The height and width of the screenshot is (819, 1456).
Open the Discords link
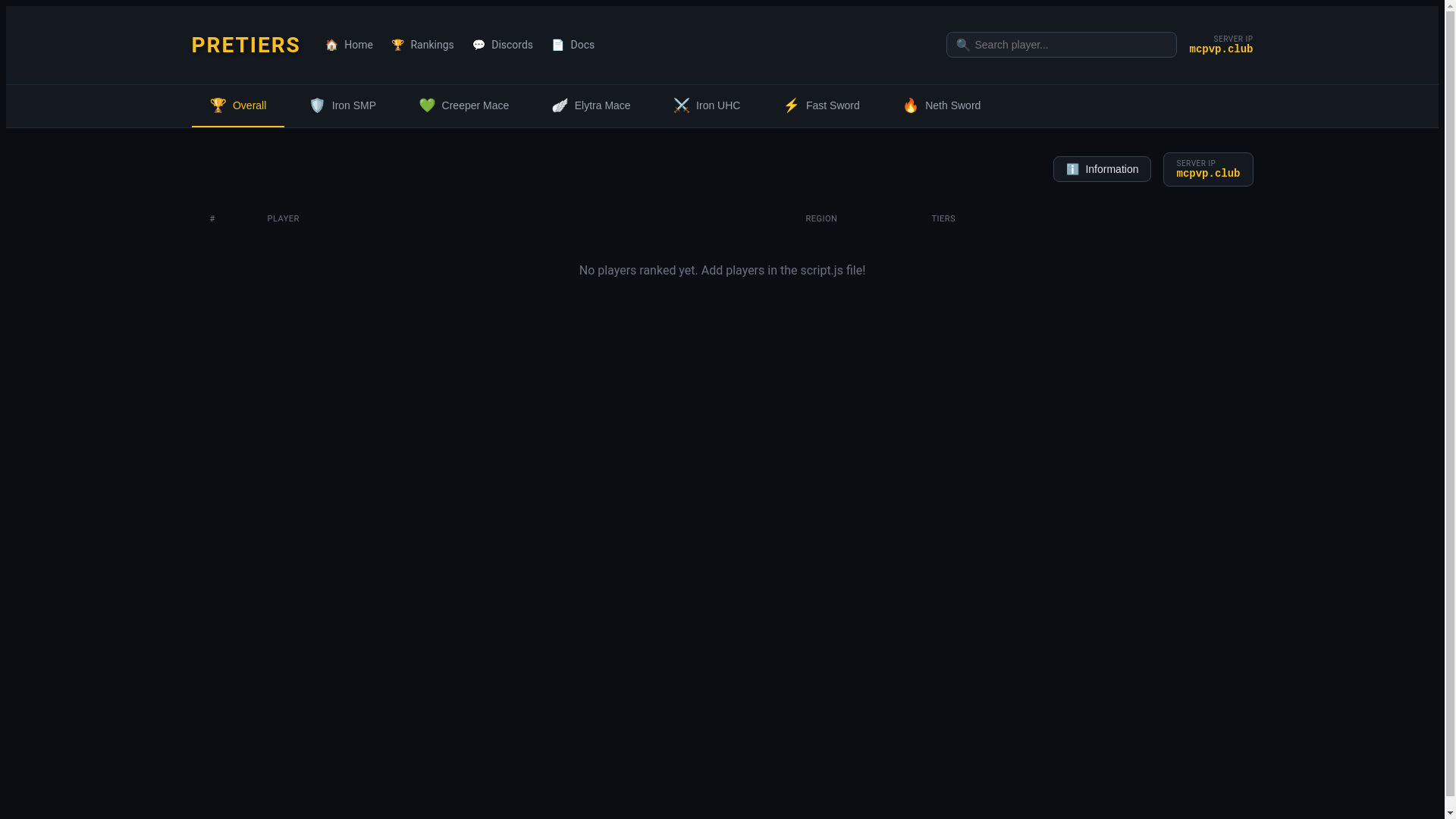[503, 45]
